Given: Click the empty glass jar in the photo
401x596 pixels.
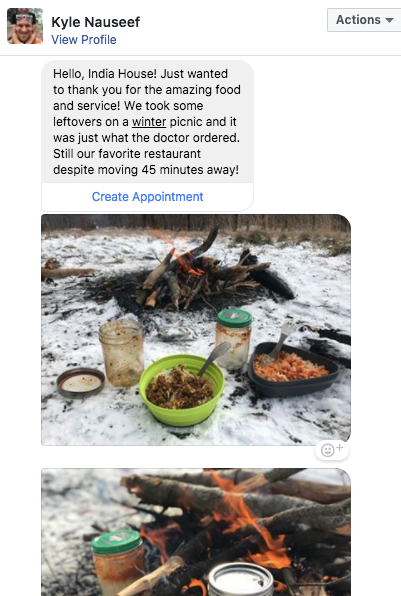Looking at the screenshot, I should tap(121, 353).
